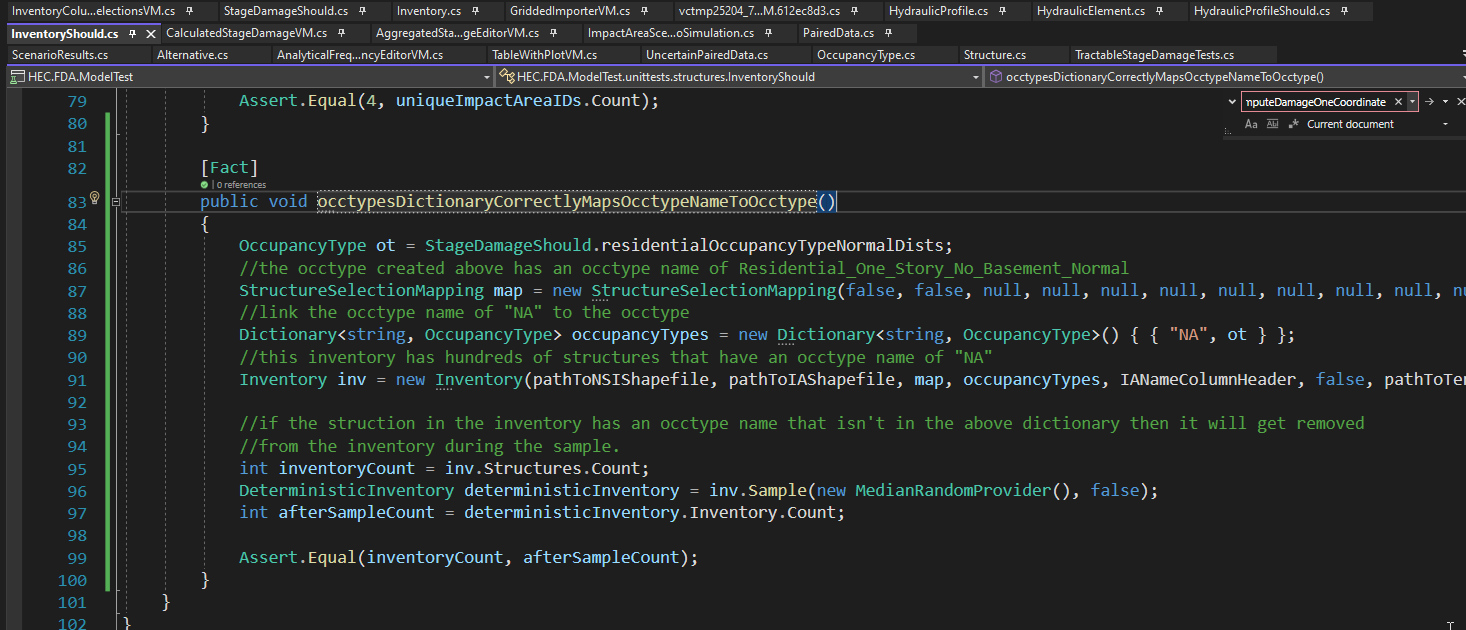Image resolution: width=1466 pixels, height=630 pixels.
Task: Open the HEC.FDA.ModelTest breadcrumb dropdown
Action: 486,76
